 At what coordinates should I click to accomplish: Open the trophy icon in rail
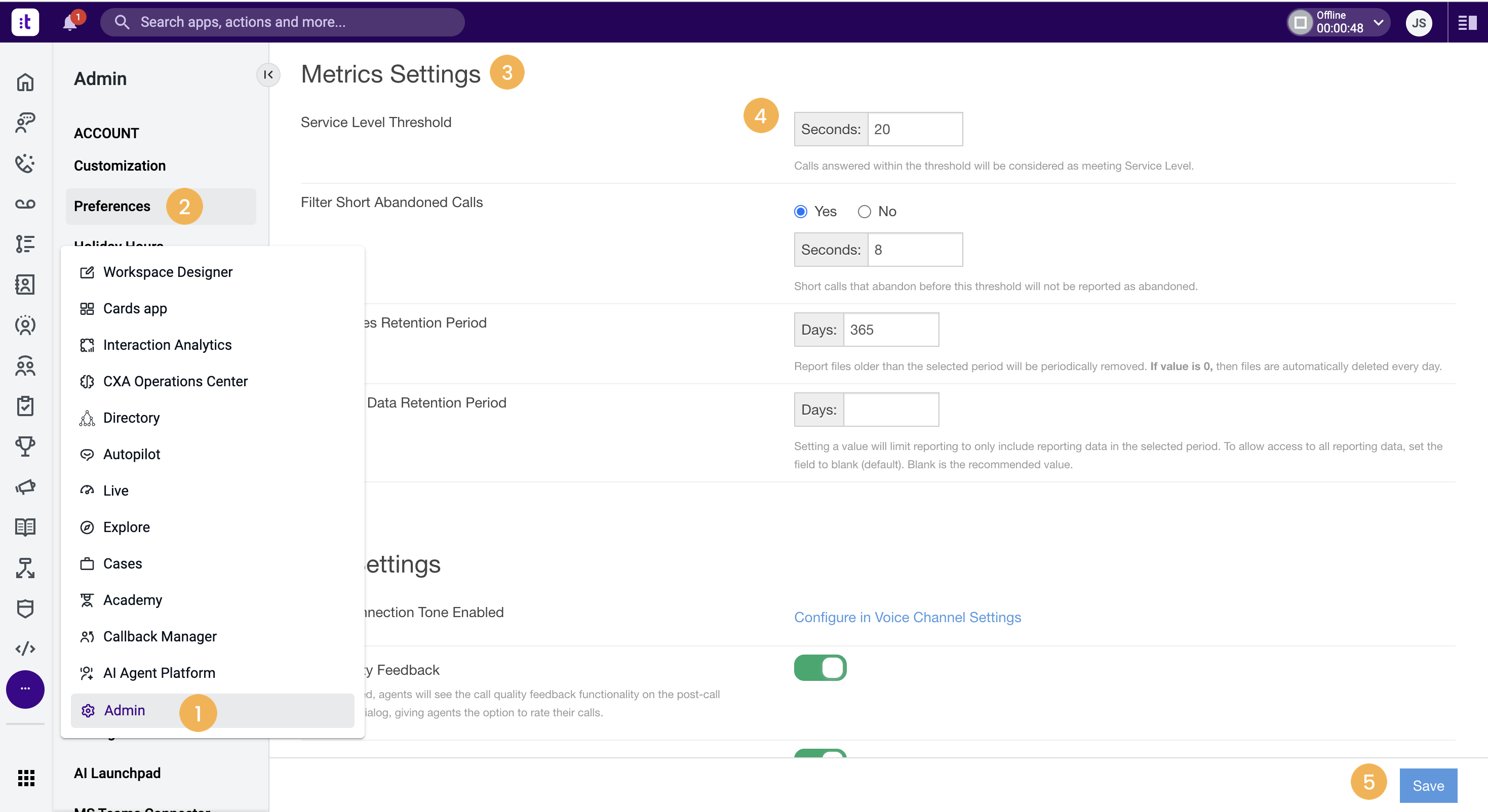[x=25, y=446]
